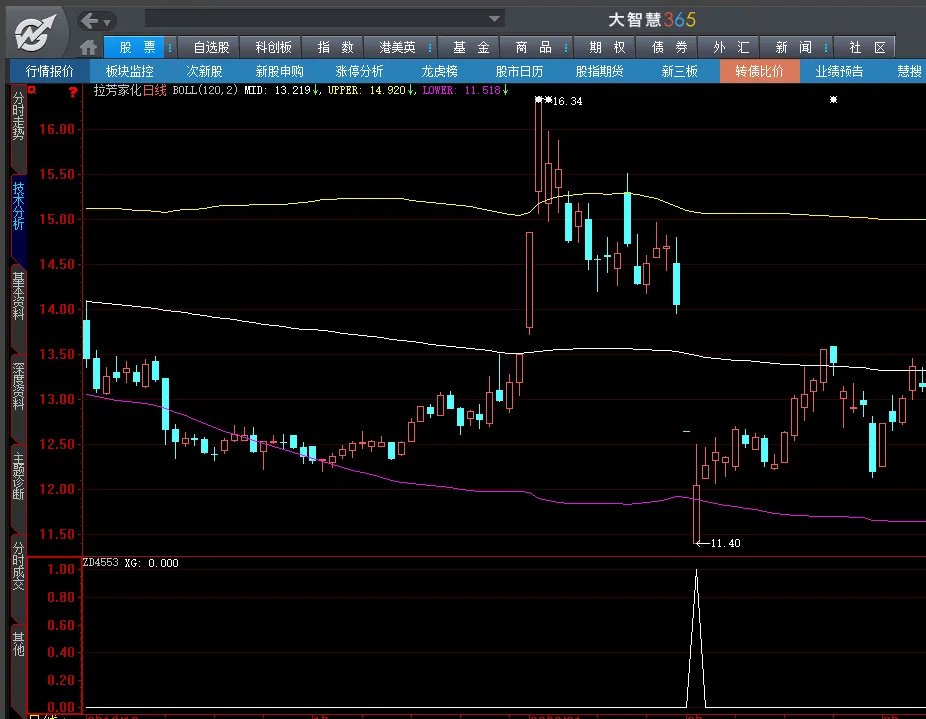
Task: Go to home via house icon
Action: pos(89,47)
